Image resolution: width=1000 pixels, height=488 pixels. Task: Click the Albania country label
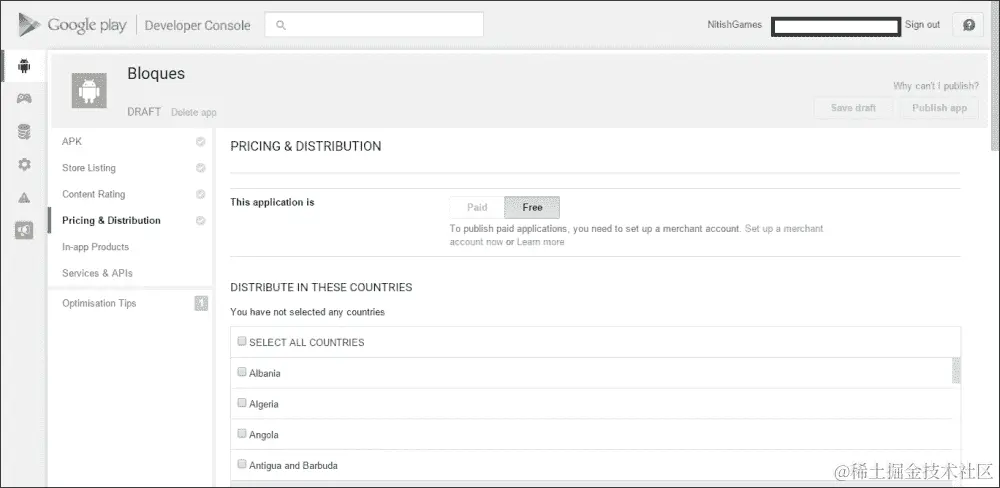(265, 373)
